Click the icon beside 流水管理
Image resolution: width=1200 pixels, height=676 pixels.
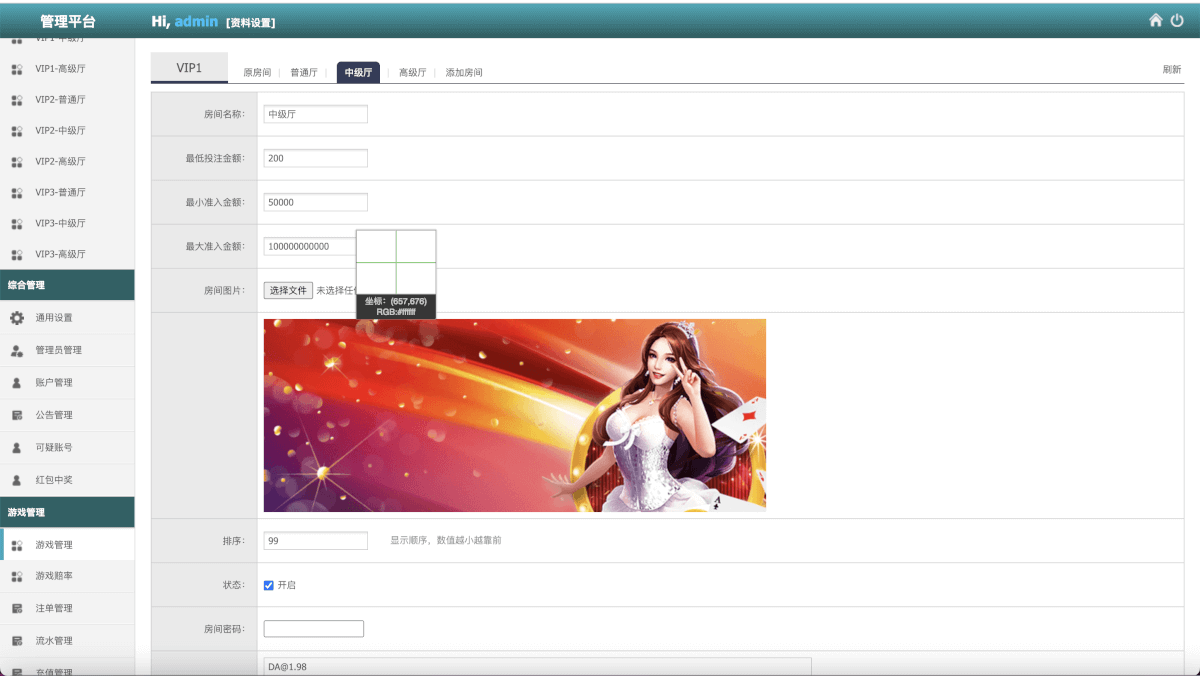point(17,641)
